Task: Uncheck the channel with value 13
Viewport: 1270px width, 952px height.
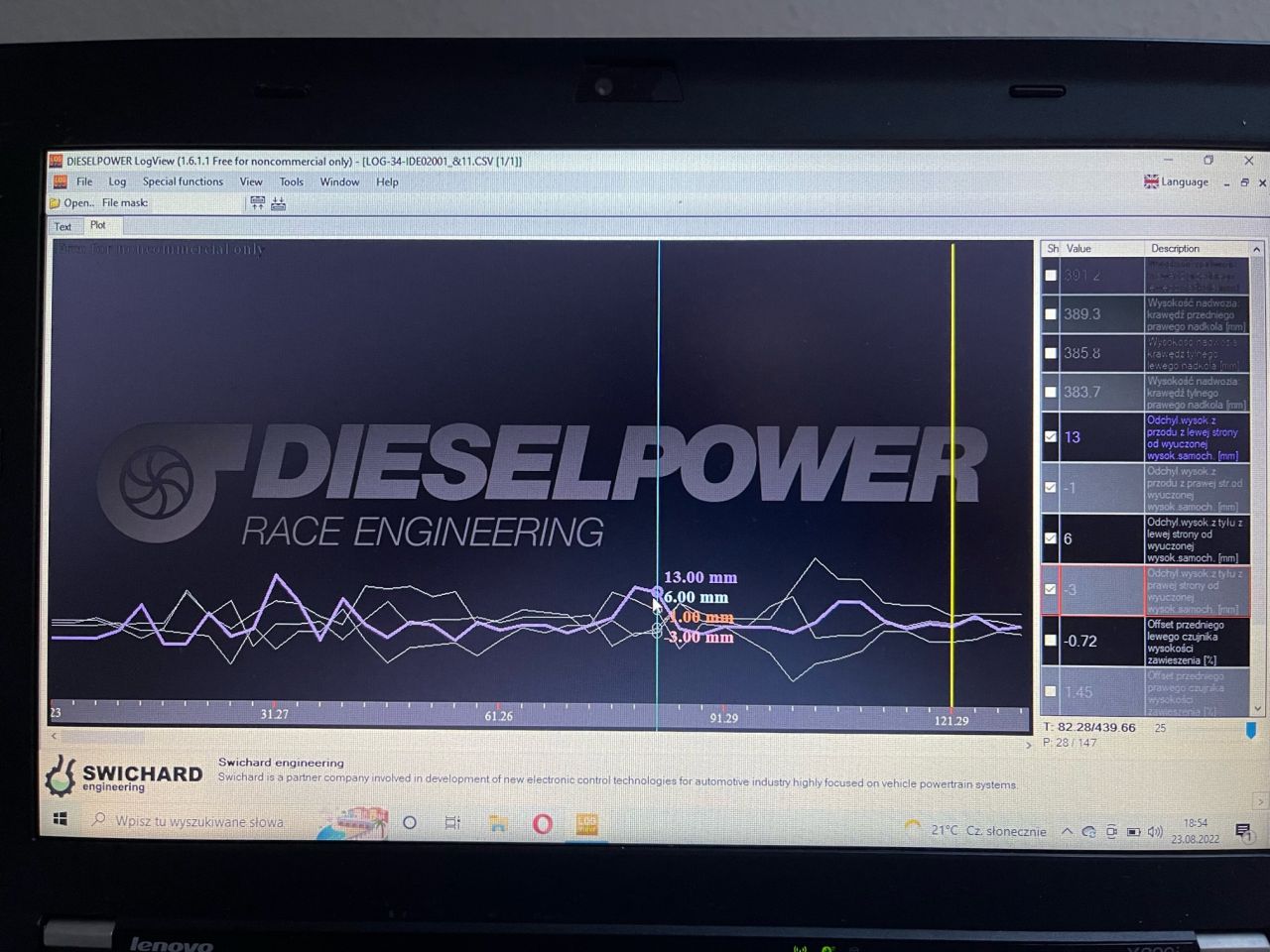Action: point(1051,436)
